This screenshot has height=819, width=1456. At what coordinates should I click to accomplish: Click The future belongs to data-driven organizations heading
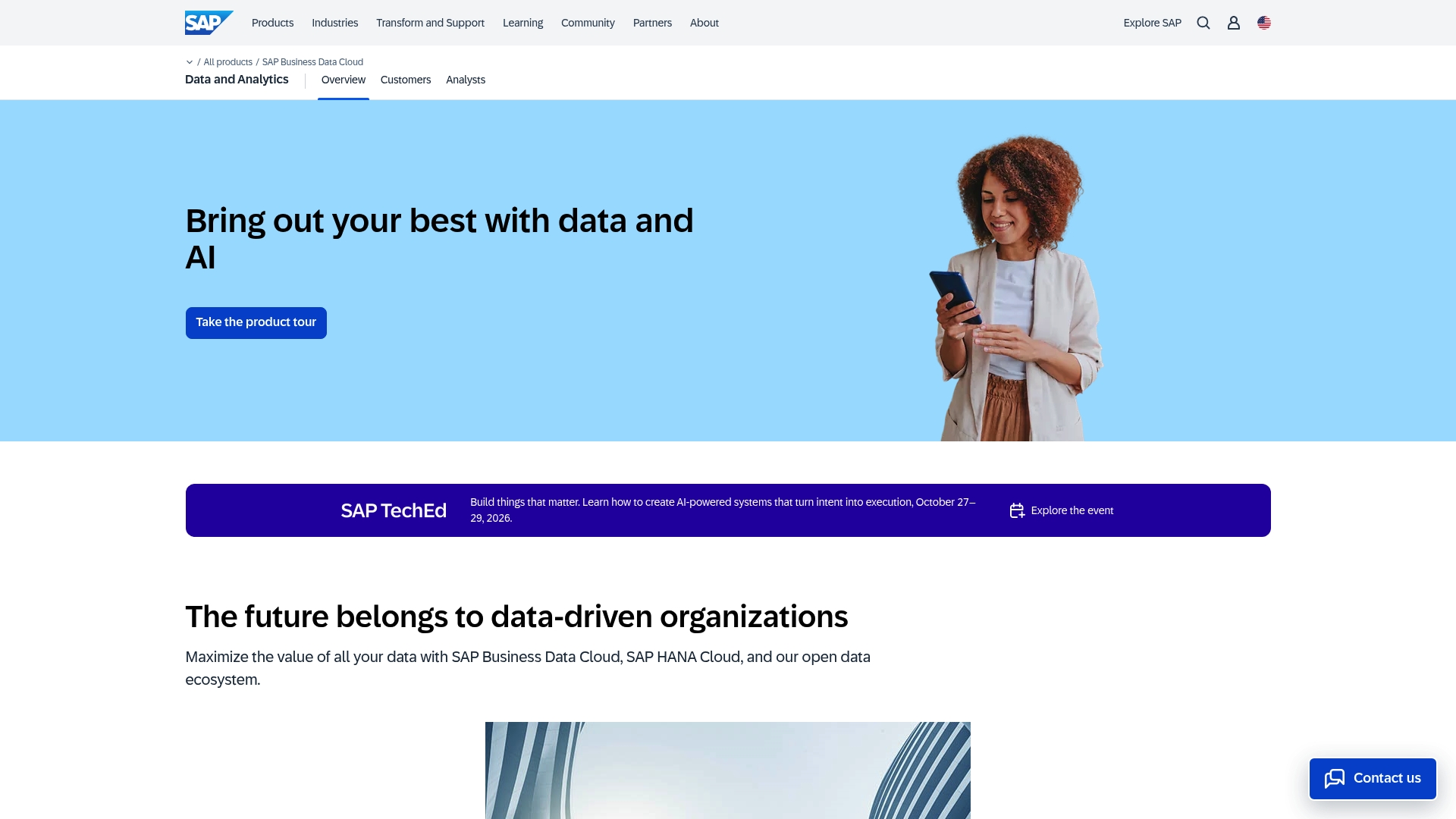click(516, 617)
